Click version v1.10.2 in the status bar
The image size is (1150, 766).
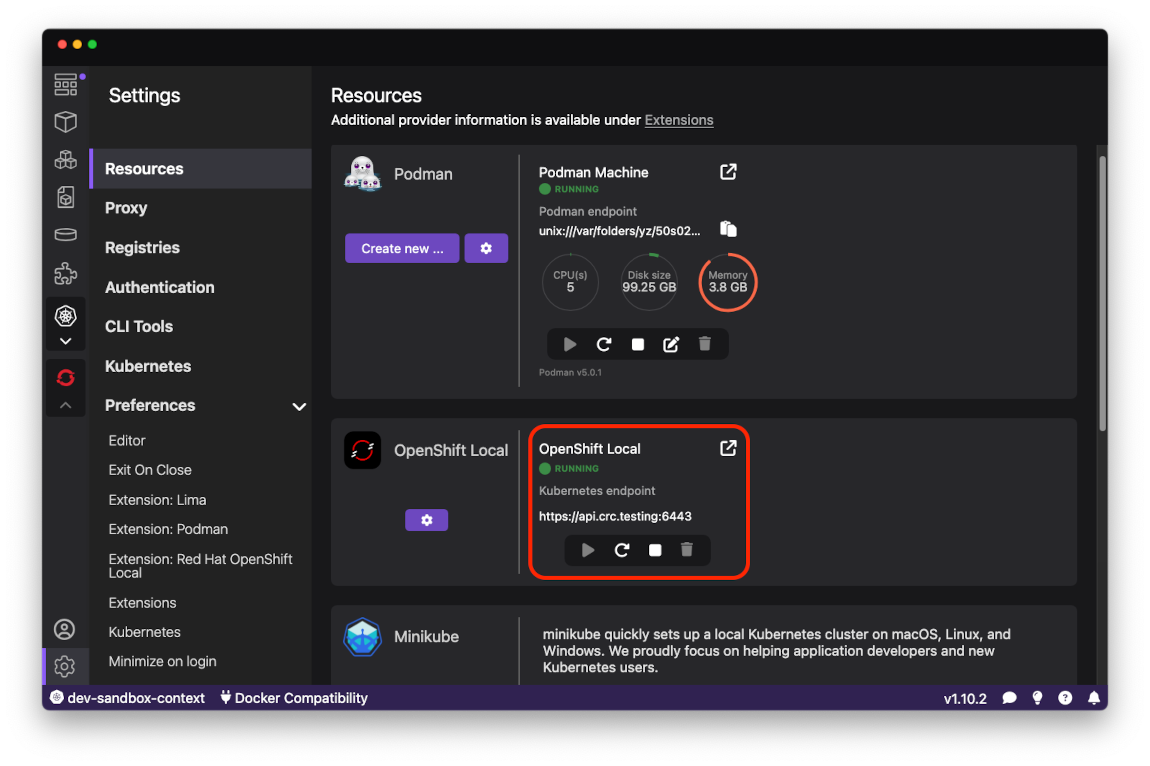964,698
